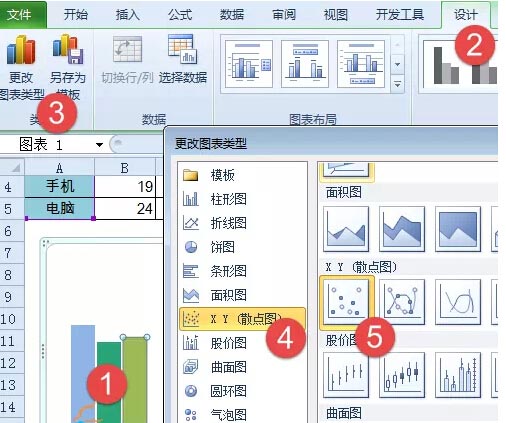Select scatter with only markers subtype
Viewport: 506px width, 423px height.
(346, 302)
